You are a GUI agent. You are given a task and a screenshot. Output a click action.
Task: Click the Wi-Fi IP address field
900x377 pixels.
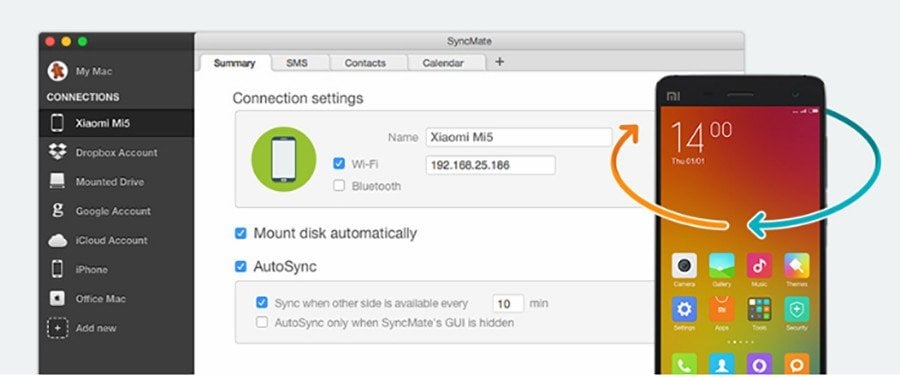[x=491, y=165]
